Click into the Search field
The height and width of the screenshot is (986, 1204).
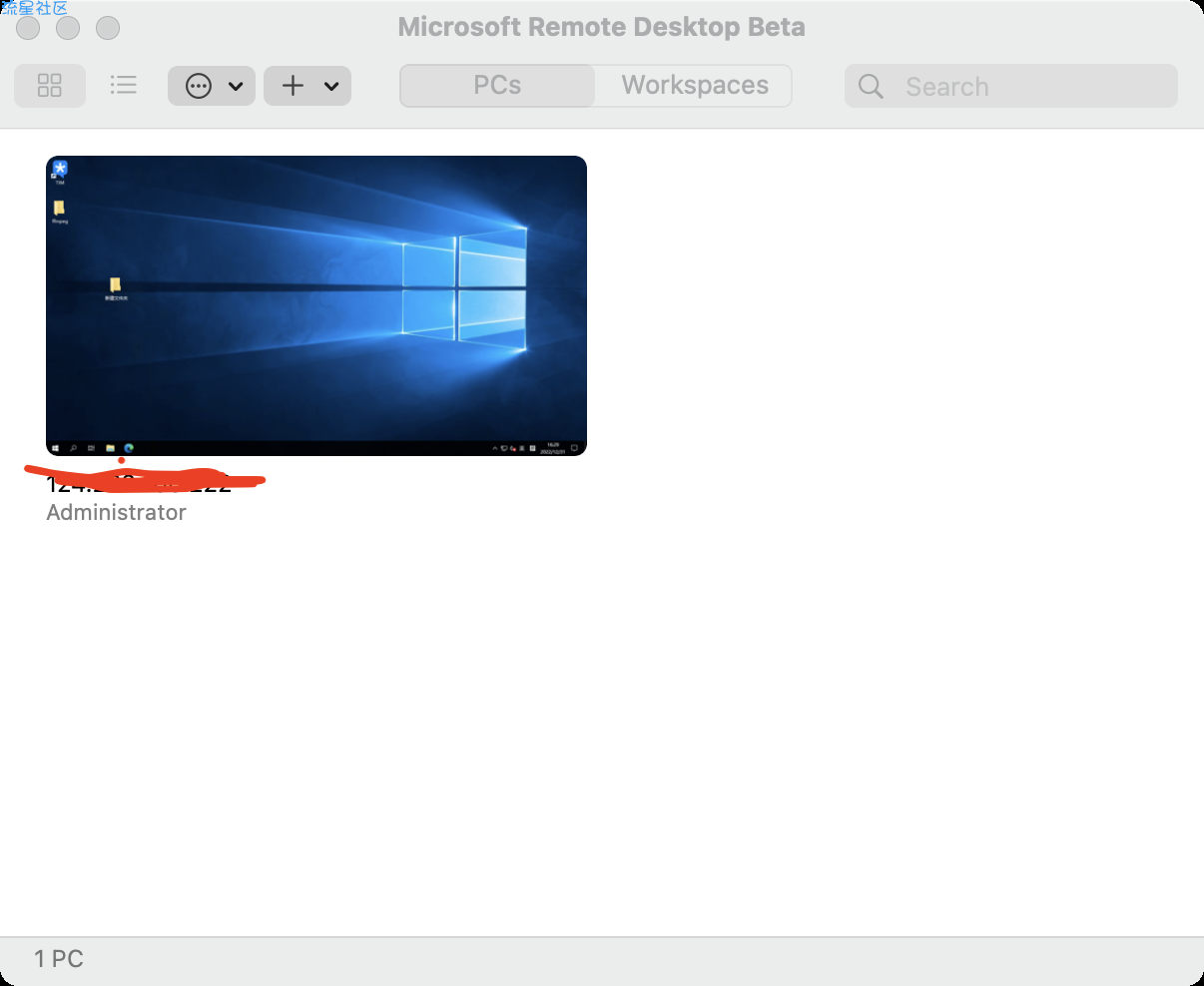point(1011,87)
